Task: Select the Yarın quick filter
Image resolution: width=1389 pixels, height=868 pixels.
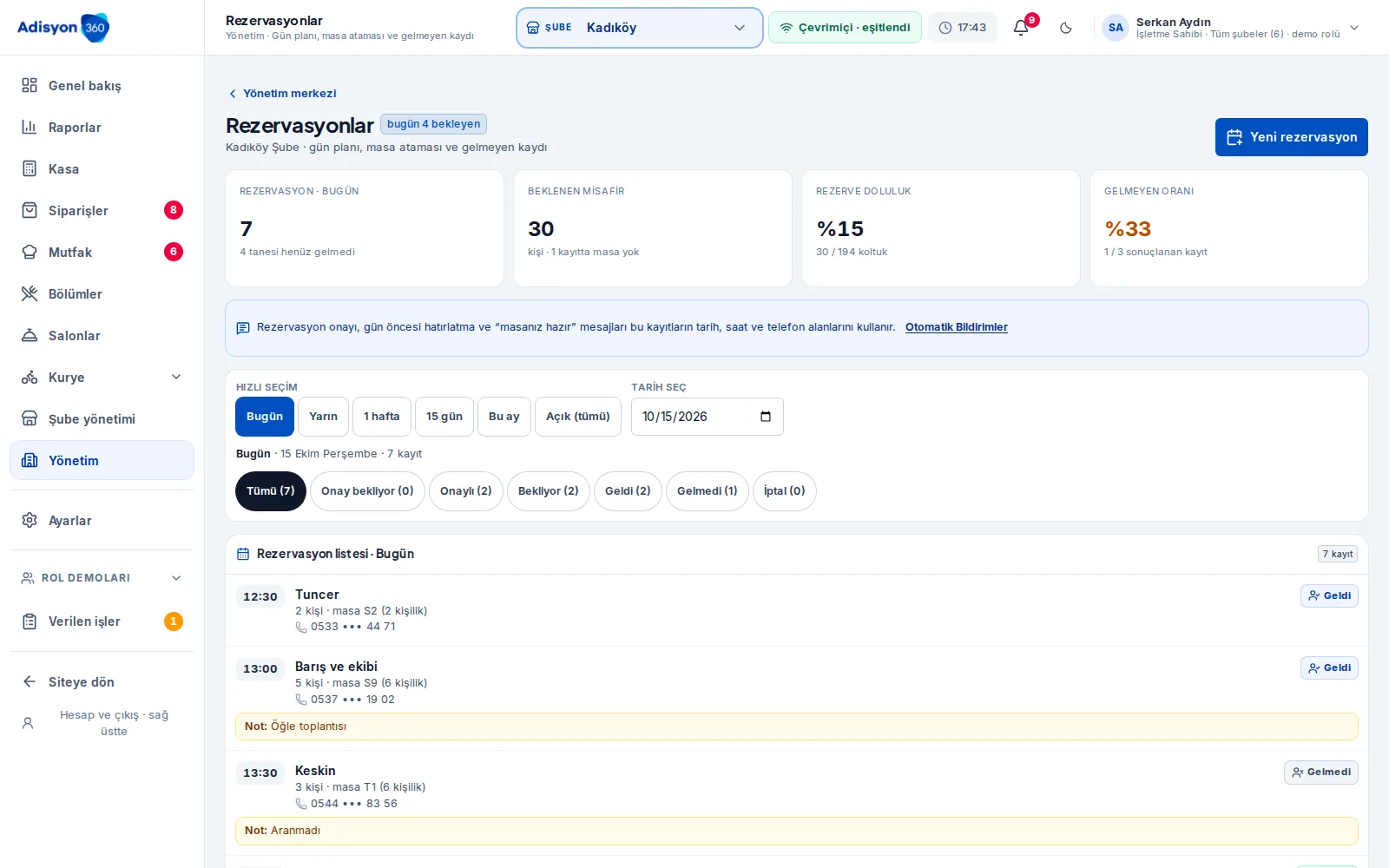Action: coord(323,417)
